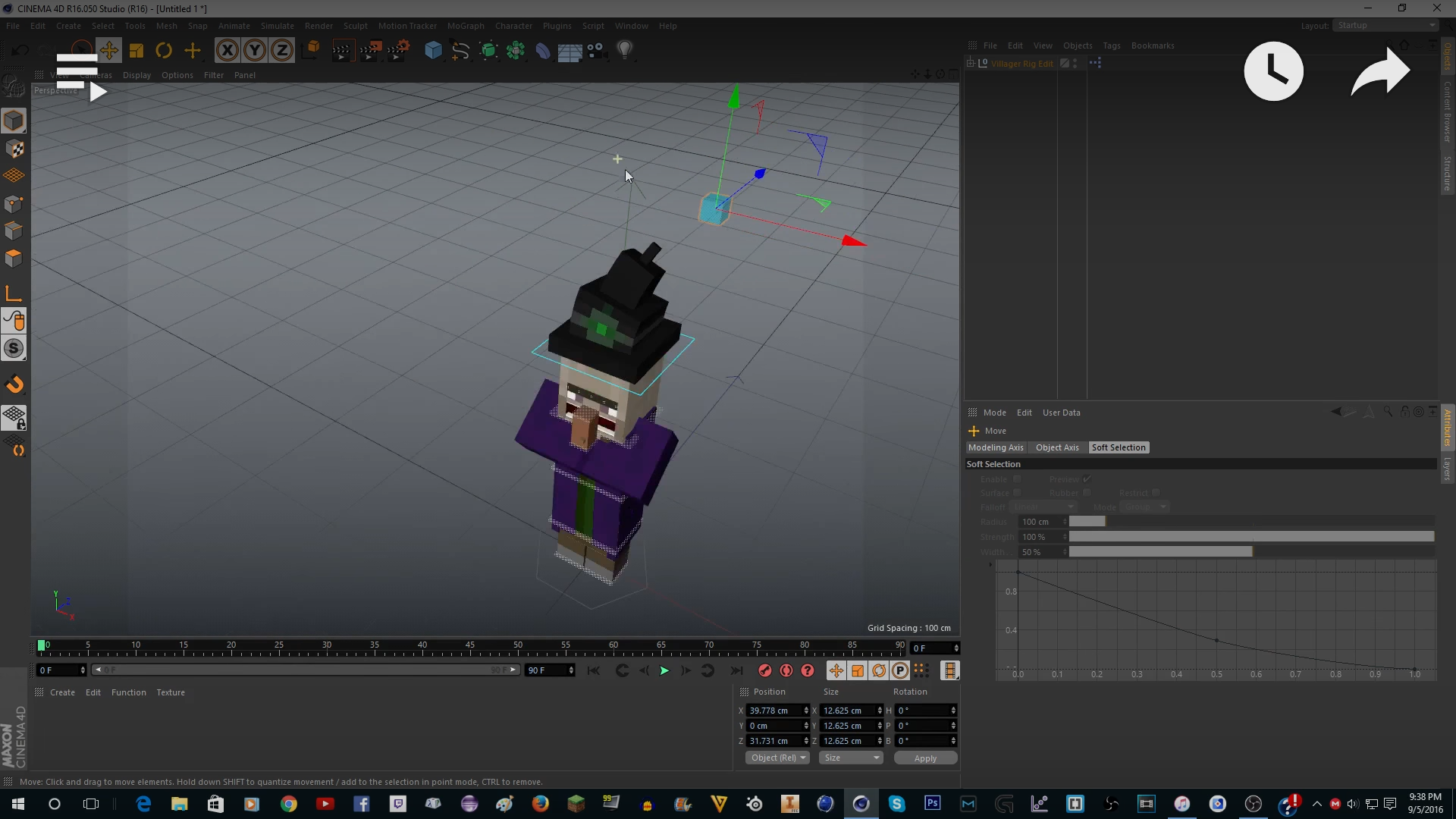Adjust the Width slider bar

(1251, 552)
